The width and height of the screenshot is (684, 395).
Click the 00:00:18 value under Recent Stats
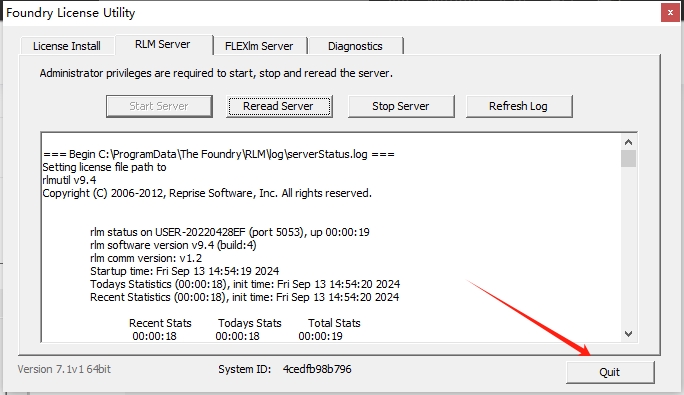point(154,337)
